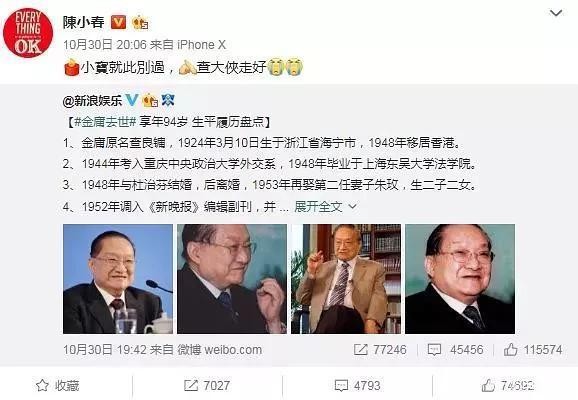Screen dimensions: 578x400
Task: Click the membership badge next to 陳小春
Action: 140,23
